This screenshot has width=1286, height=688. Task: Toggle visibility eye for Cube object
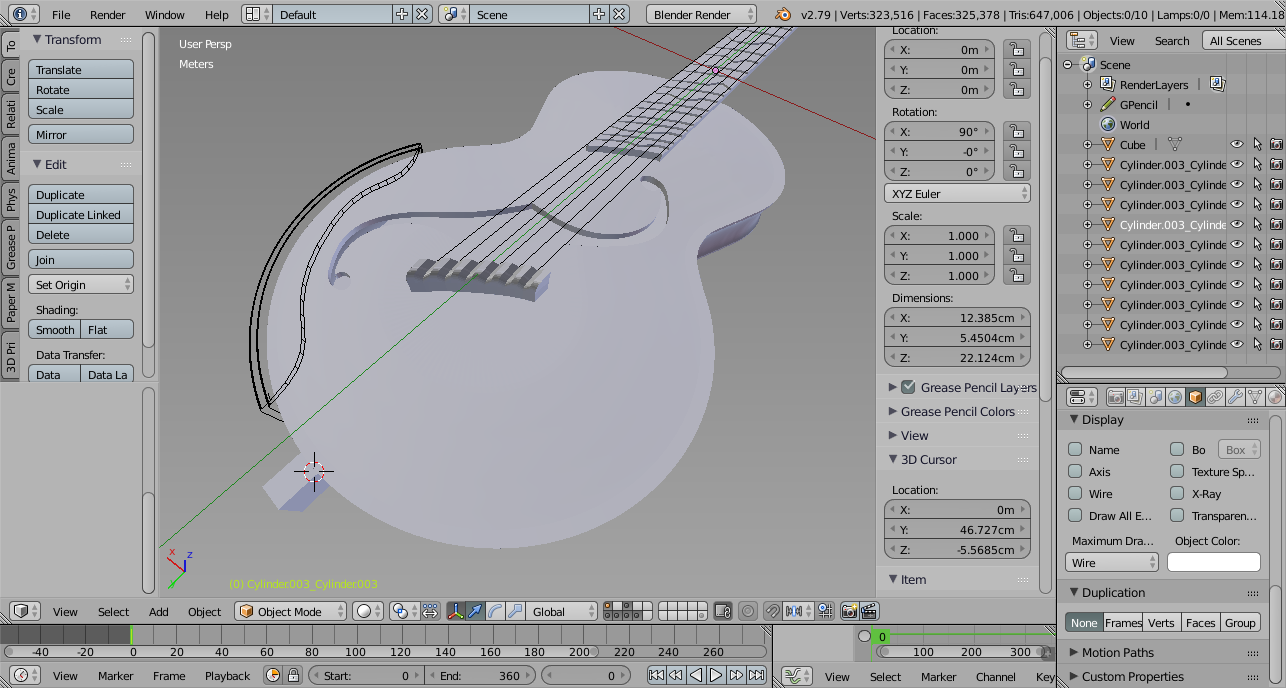[1237, 145]
